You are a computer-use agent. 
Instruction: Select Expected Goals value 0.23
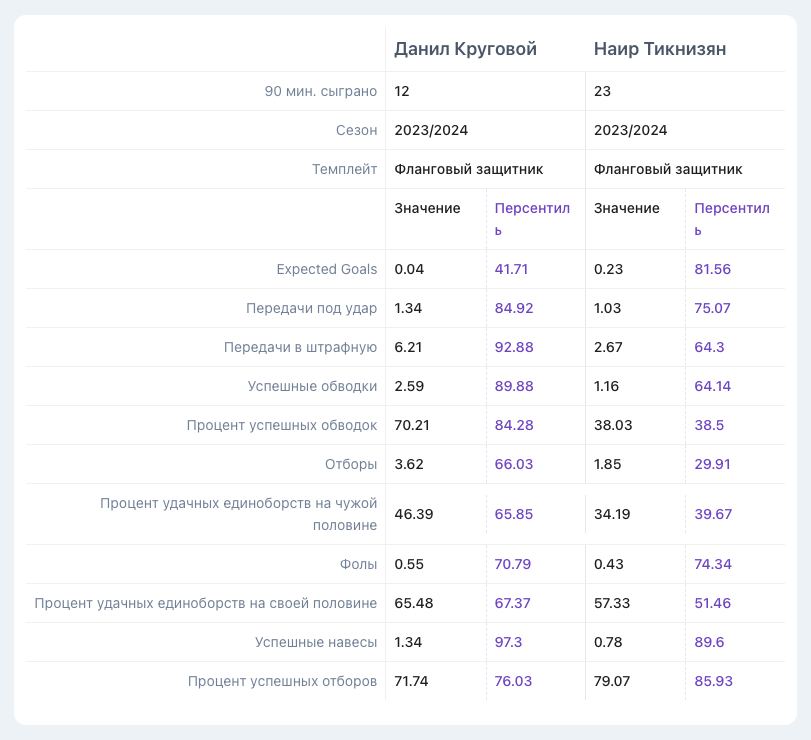pos(608,269)
